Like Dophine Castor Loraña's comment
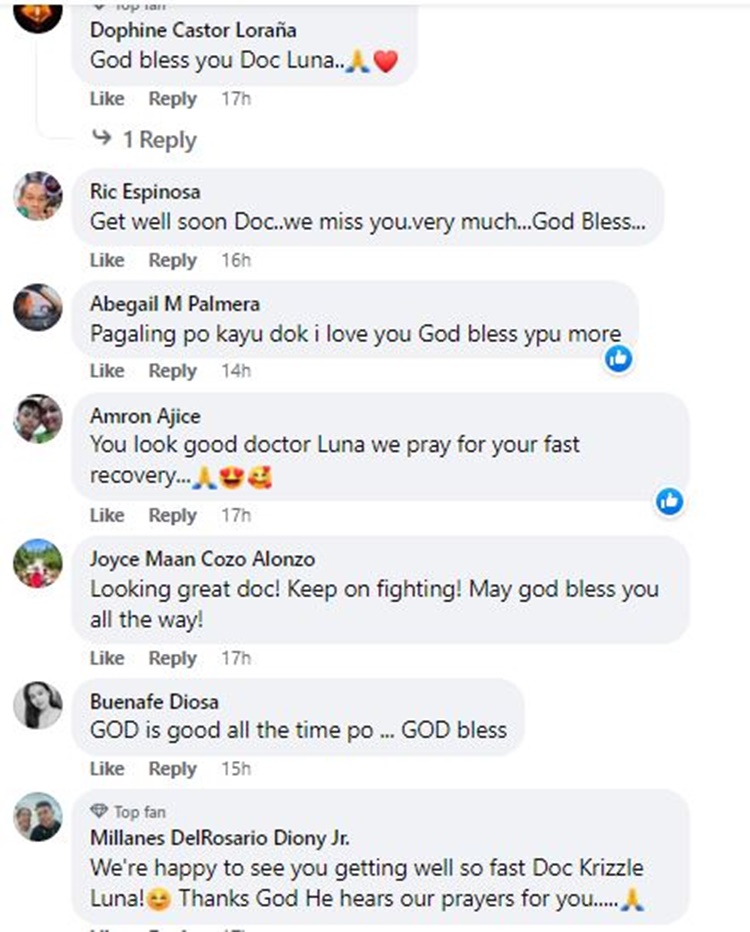 pyautogui.click(x=106, y=99)
